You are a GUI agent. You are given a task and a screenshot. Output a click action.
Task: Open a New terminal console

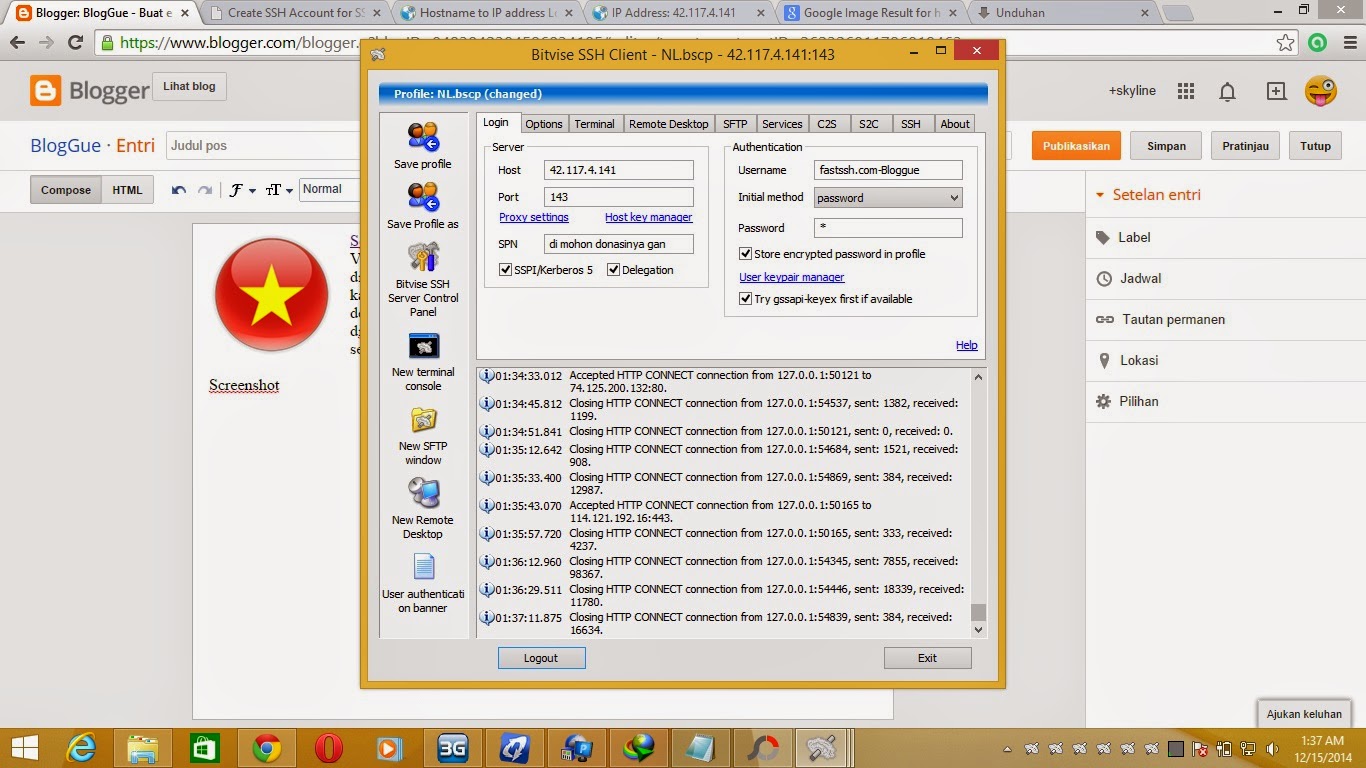[423, 346]
